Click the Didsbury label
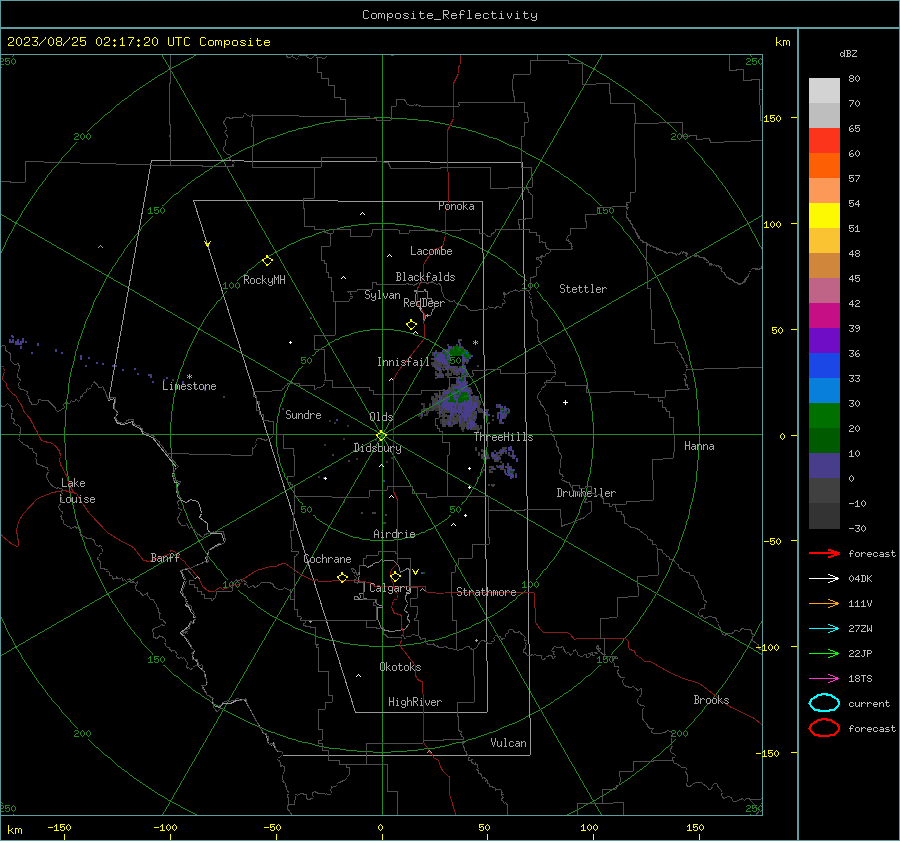Viewport: 900px width, 841px height. [377, 448]
